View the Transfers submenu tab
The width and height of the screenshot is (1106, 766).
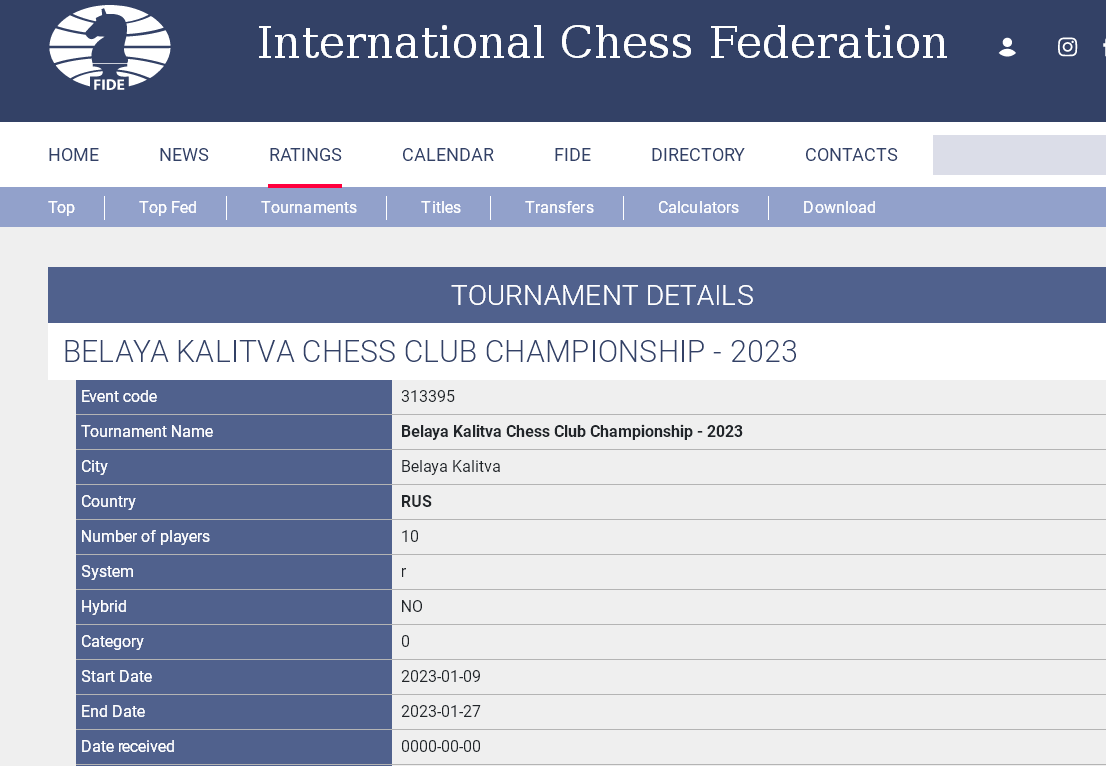(559, 208)
